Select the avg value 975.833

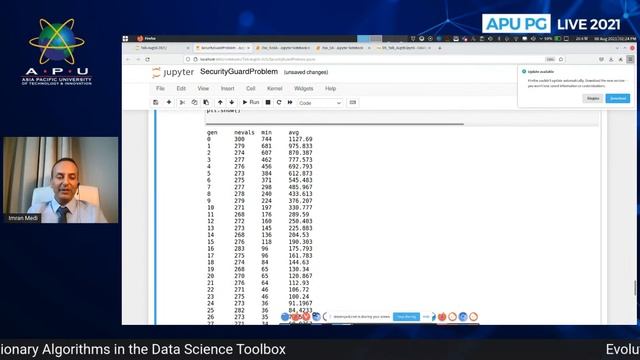pyautogui.click(x=300, y=146)
